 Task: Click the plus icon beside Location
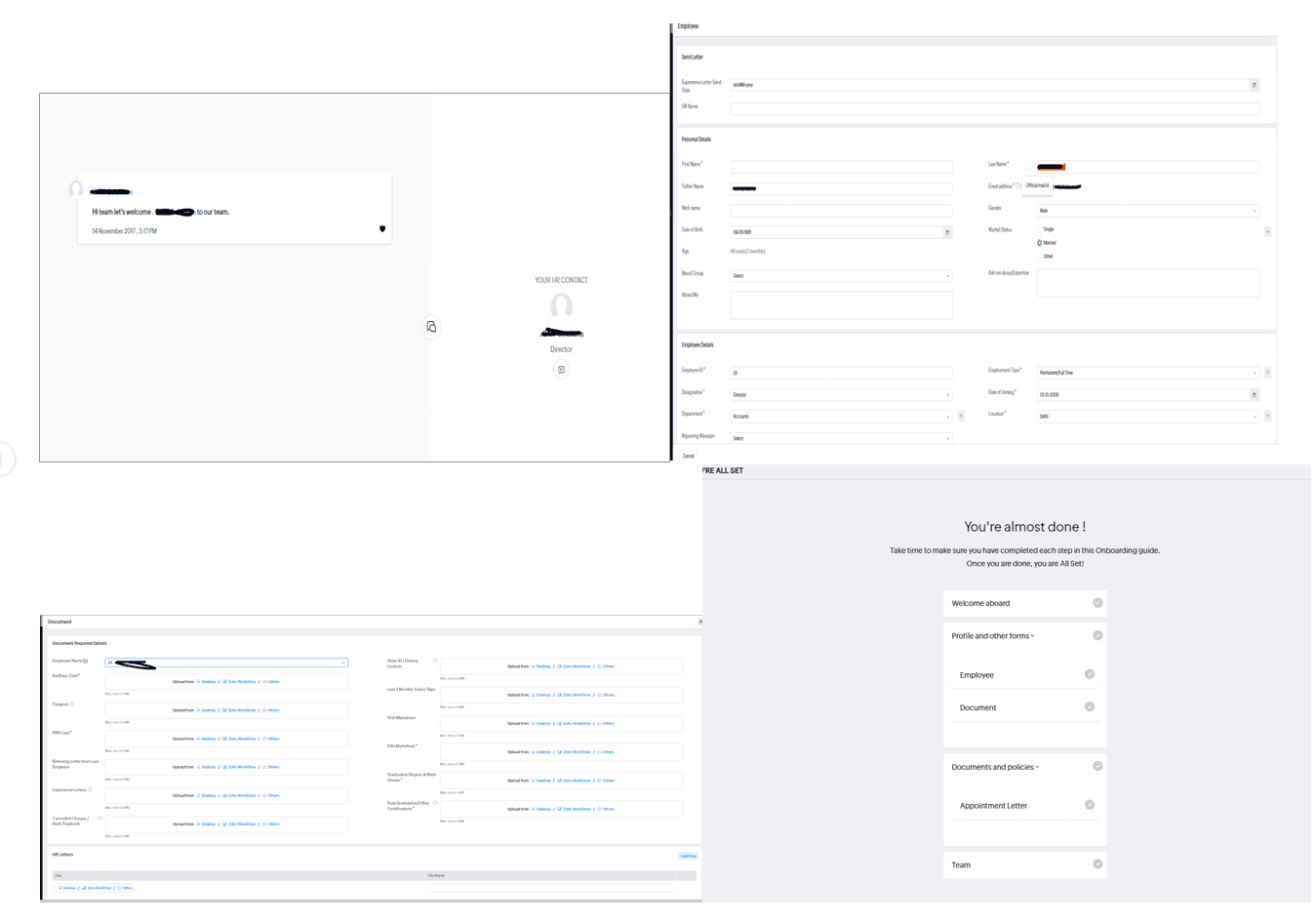(x=1267, y=417)
